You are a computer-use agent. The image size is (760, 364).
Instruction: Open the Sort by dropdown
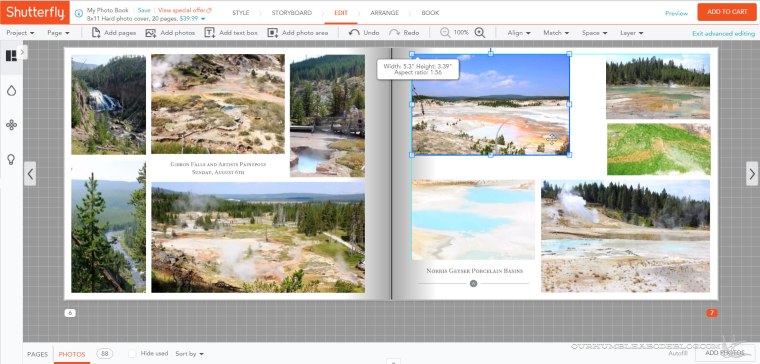(x=190, y=354)
